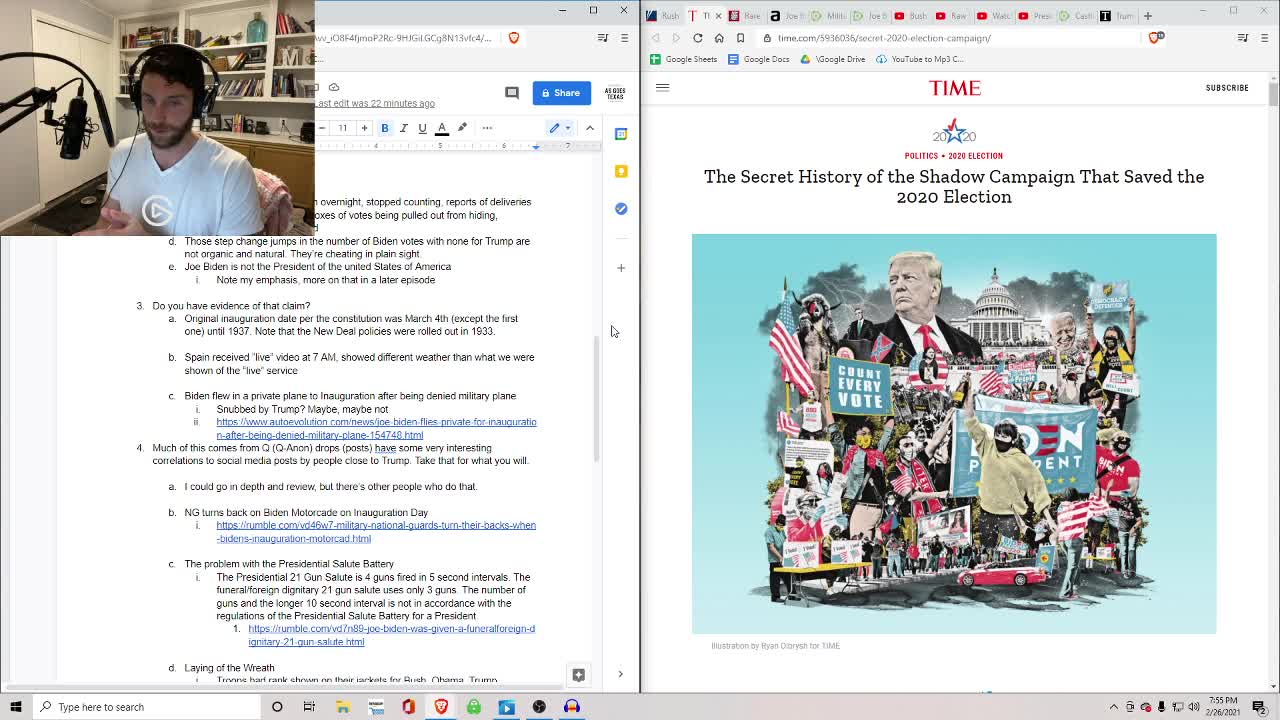This screenshot has height=720, width=1280.
Task: Open File Explorer from the taskbar
Action: point(343,707)
